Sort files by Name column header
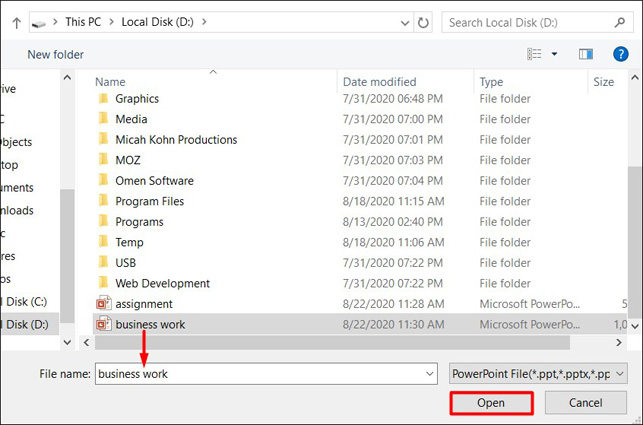The image size is (643, 425). (x=110, y=82)
